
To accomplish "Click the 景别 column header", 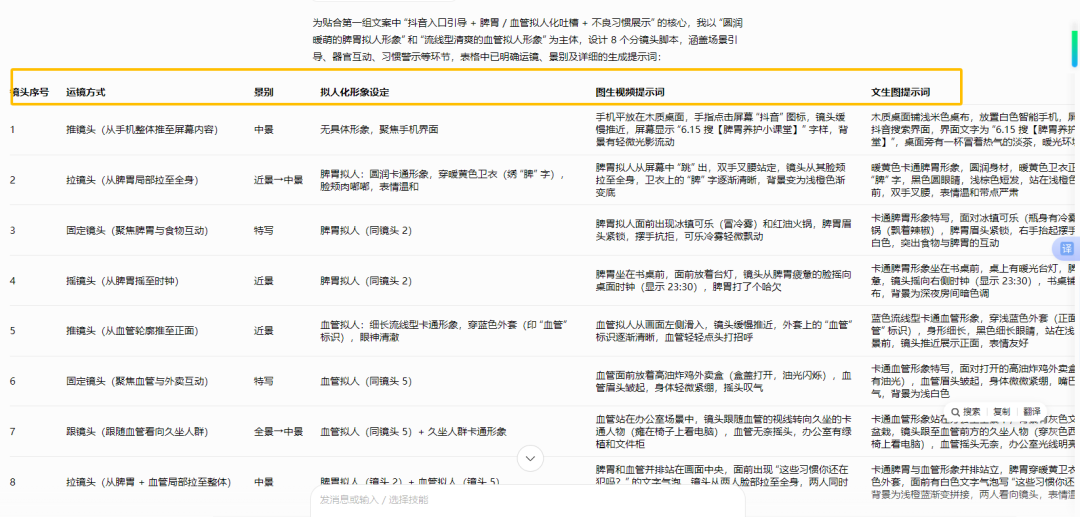I will pyautogui.click(x=264, y=92).
